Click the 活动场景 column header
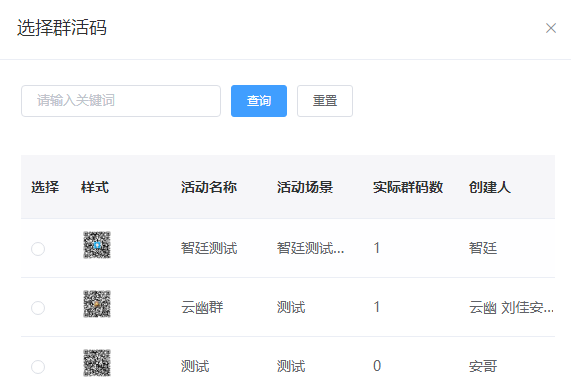 (305, 187)
